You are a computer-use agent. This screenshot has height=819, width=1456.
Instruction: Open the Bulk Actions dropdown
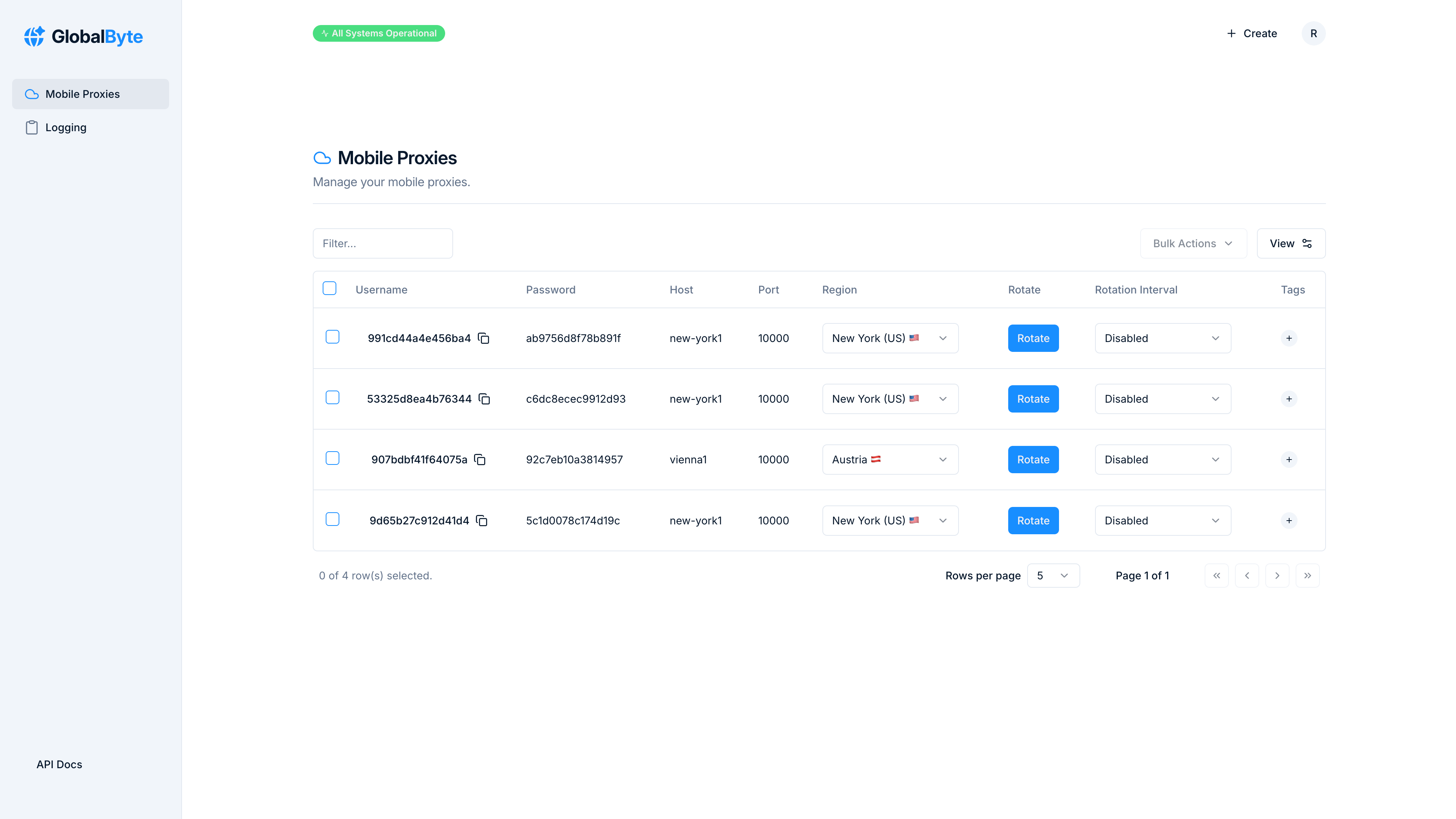pos(1193,243)
